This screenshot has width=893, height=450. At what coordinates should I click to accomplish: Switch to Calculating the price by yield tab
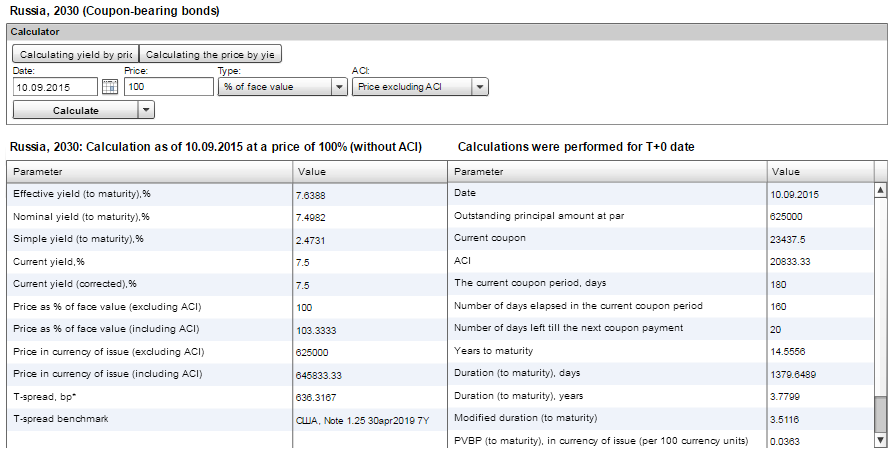210,54
